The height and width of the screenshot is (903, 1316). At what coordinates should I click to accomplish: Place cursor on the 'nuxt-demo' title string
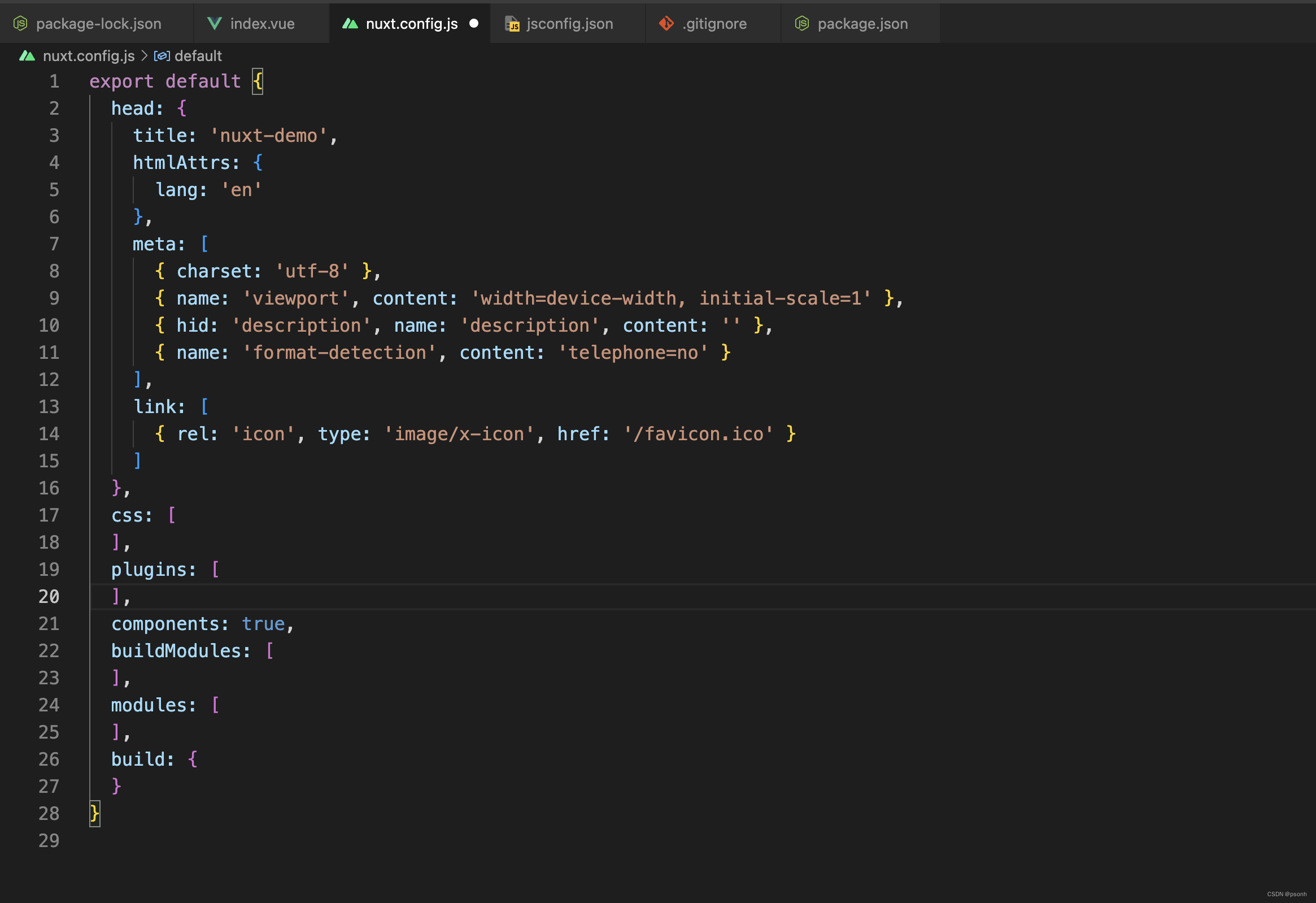(x=268, y=136)
